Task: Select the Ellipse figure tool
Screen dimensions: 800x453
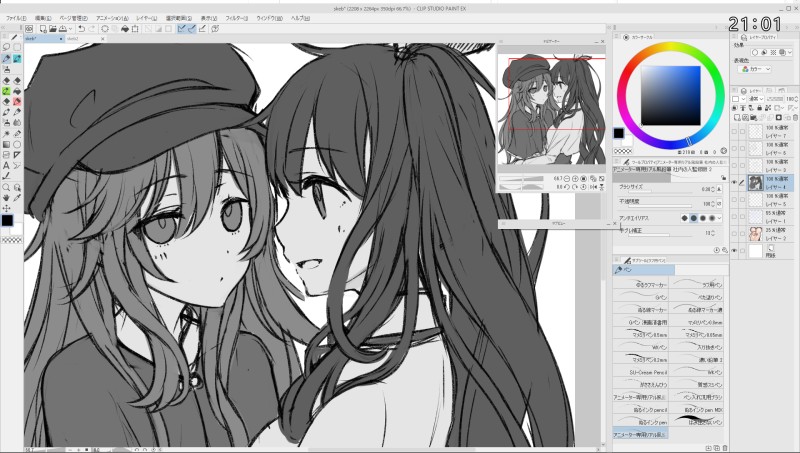Action: coord(17,144)
